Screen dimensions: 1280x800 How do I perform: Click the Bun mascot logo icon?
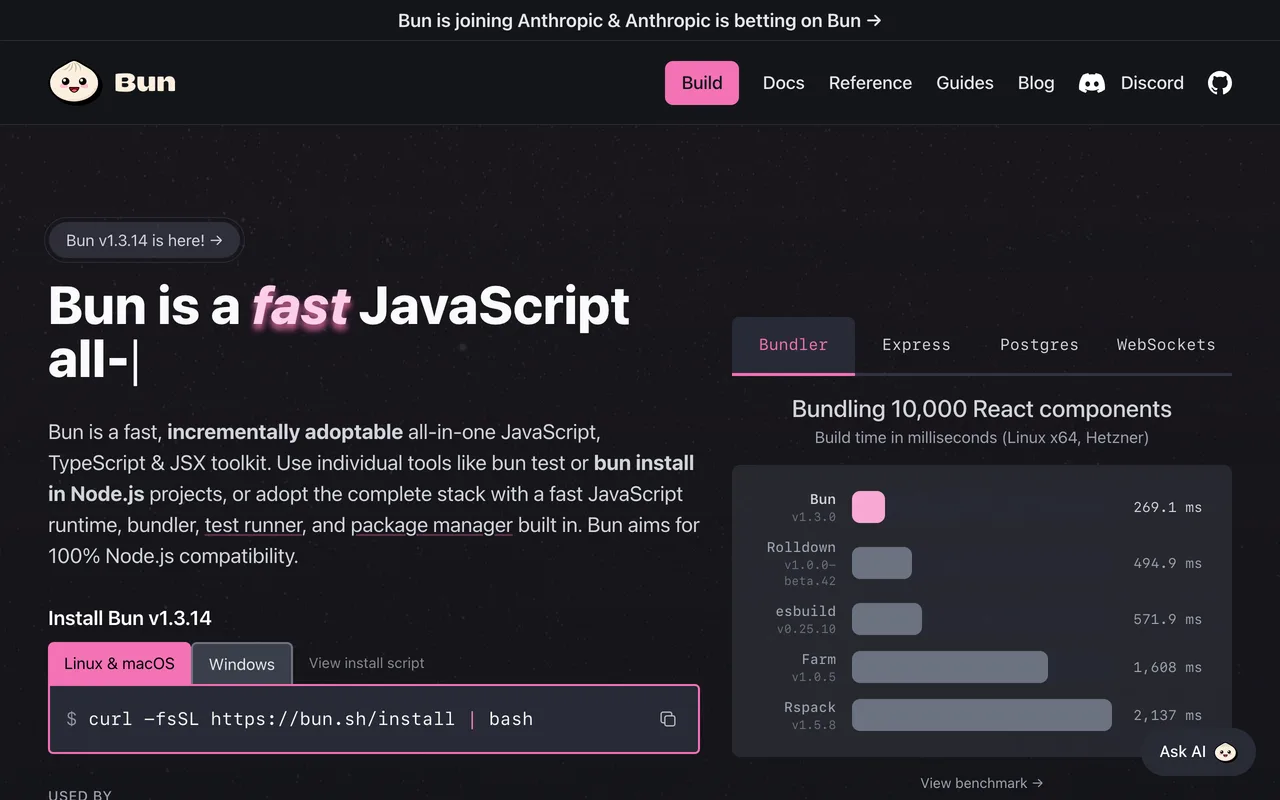[x=75, y=82]
